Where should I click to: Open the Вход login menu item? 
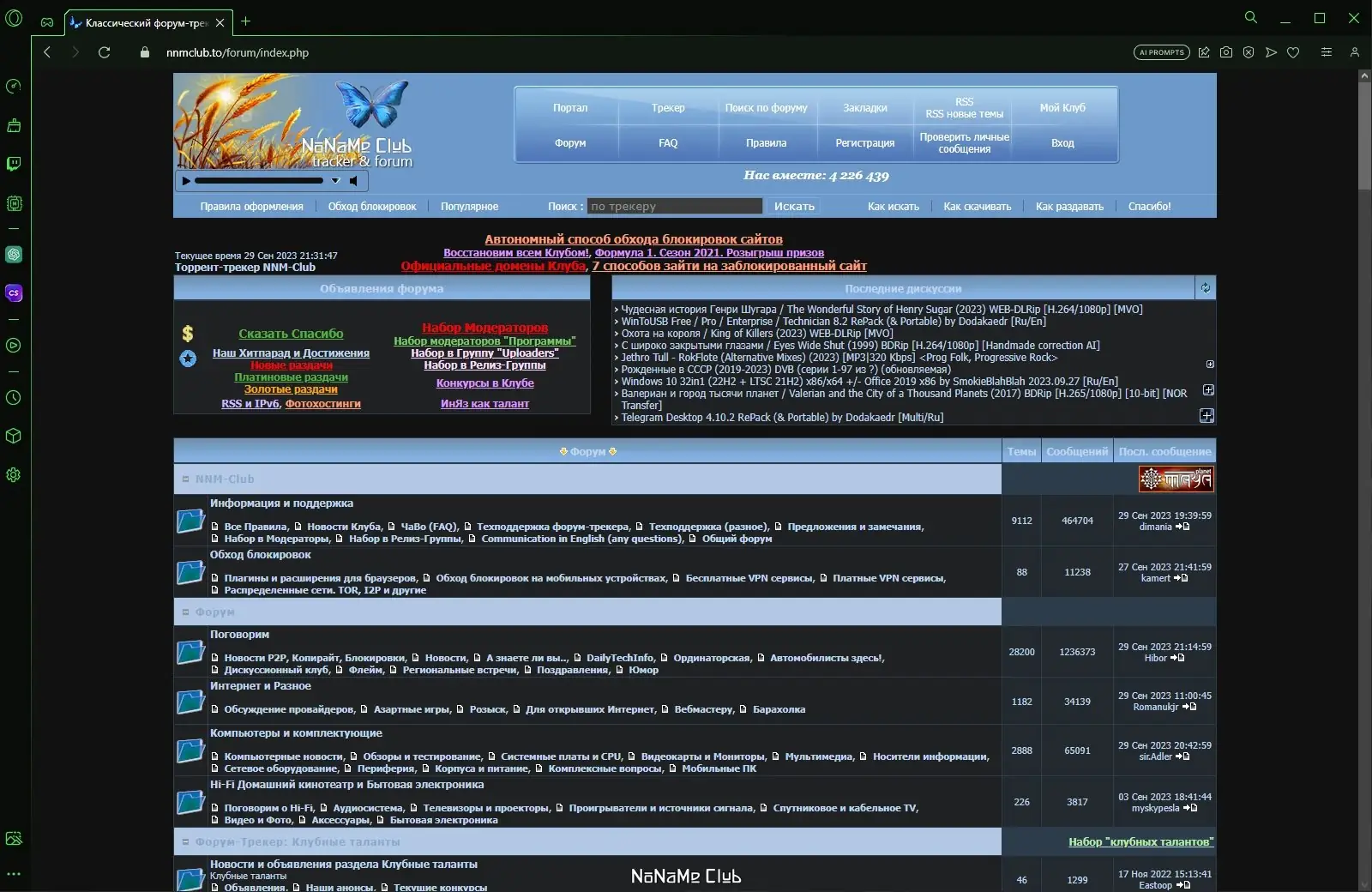1062,143
